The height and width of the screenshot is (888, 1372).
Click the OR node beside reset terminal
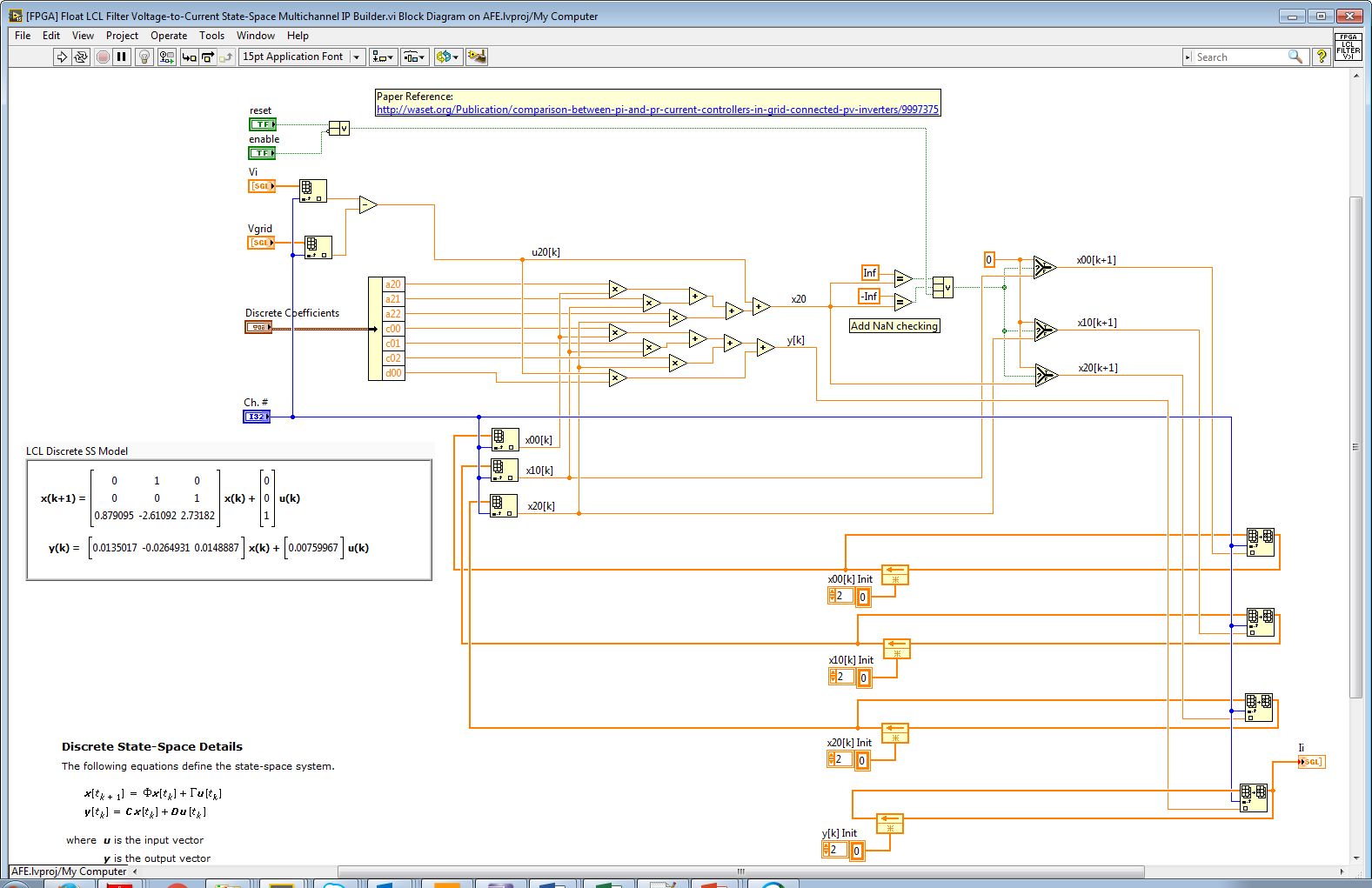point(338,129)
